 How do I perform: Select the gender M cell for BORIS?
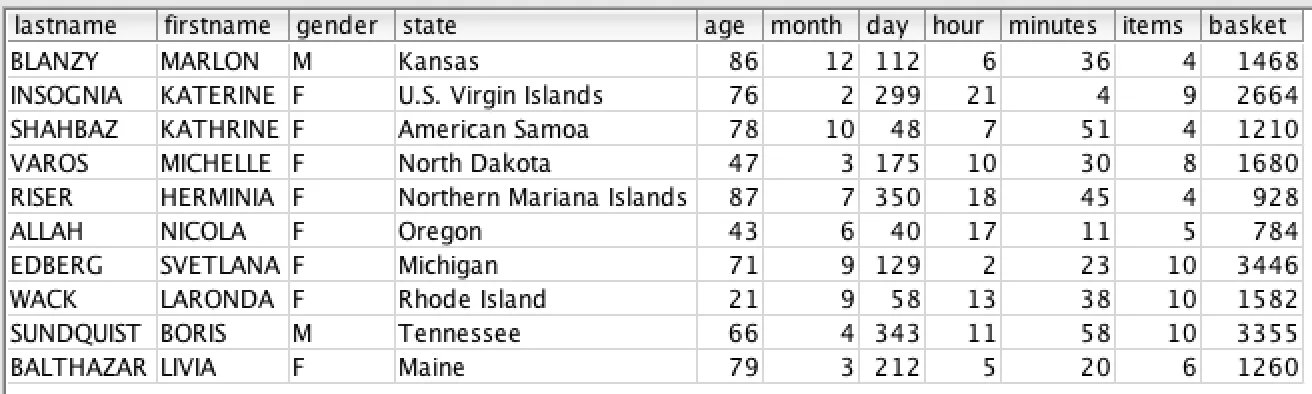341,334
